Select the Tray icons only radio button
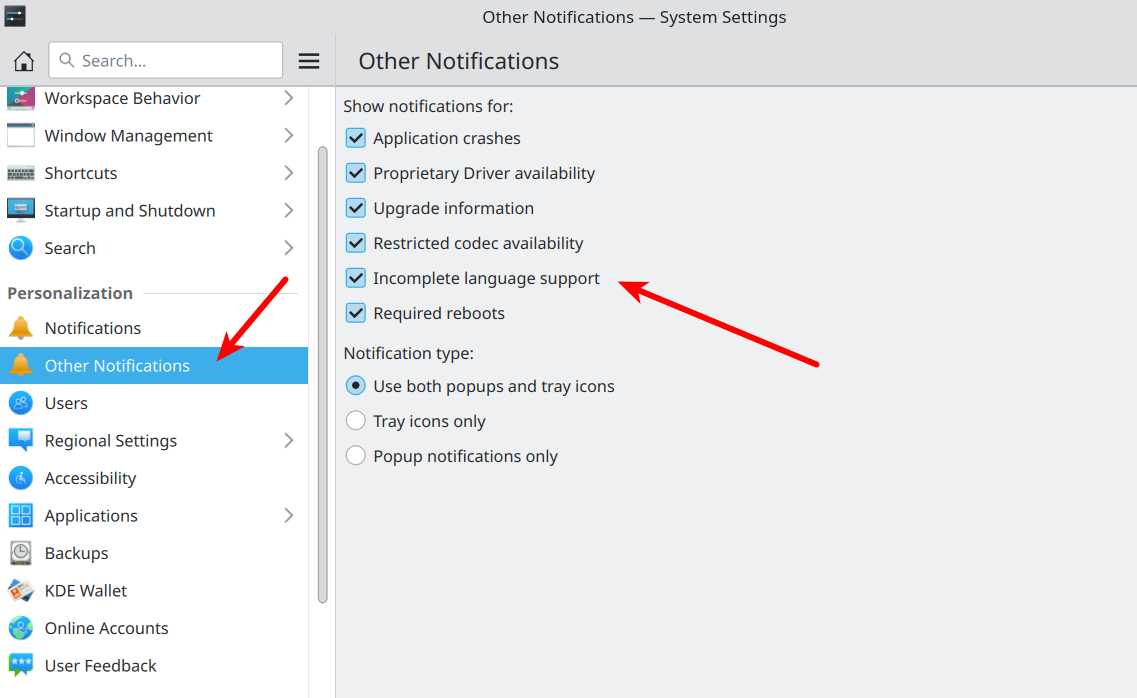 tap(355, 420)
